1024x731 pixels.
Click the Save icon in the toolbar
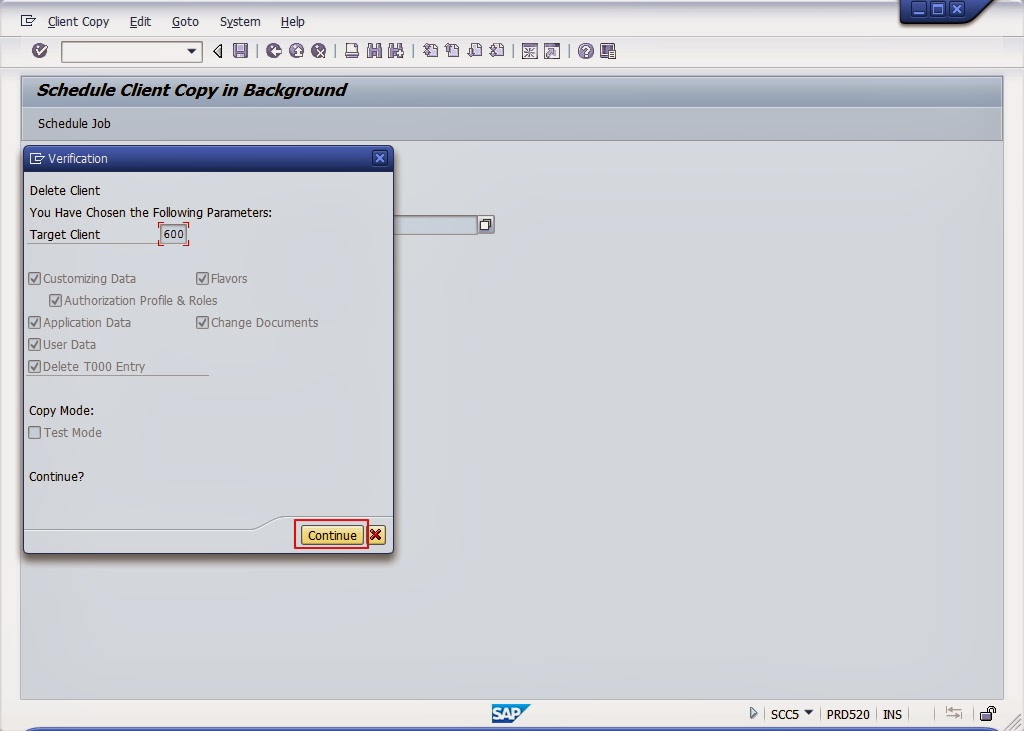pyautogui.click(x=239, y=51)
